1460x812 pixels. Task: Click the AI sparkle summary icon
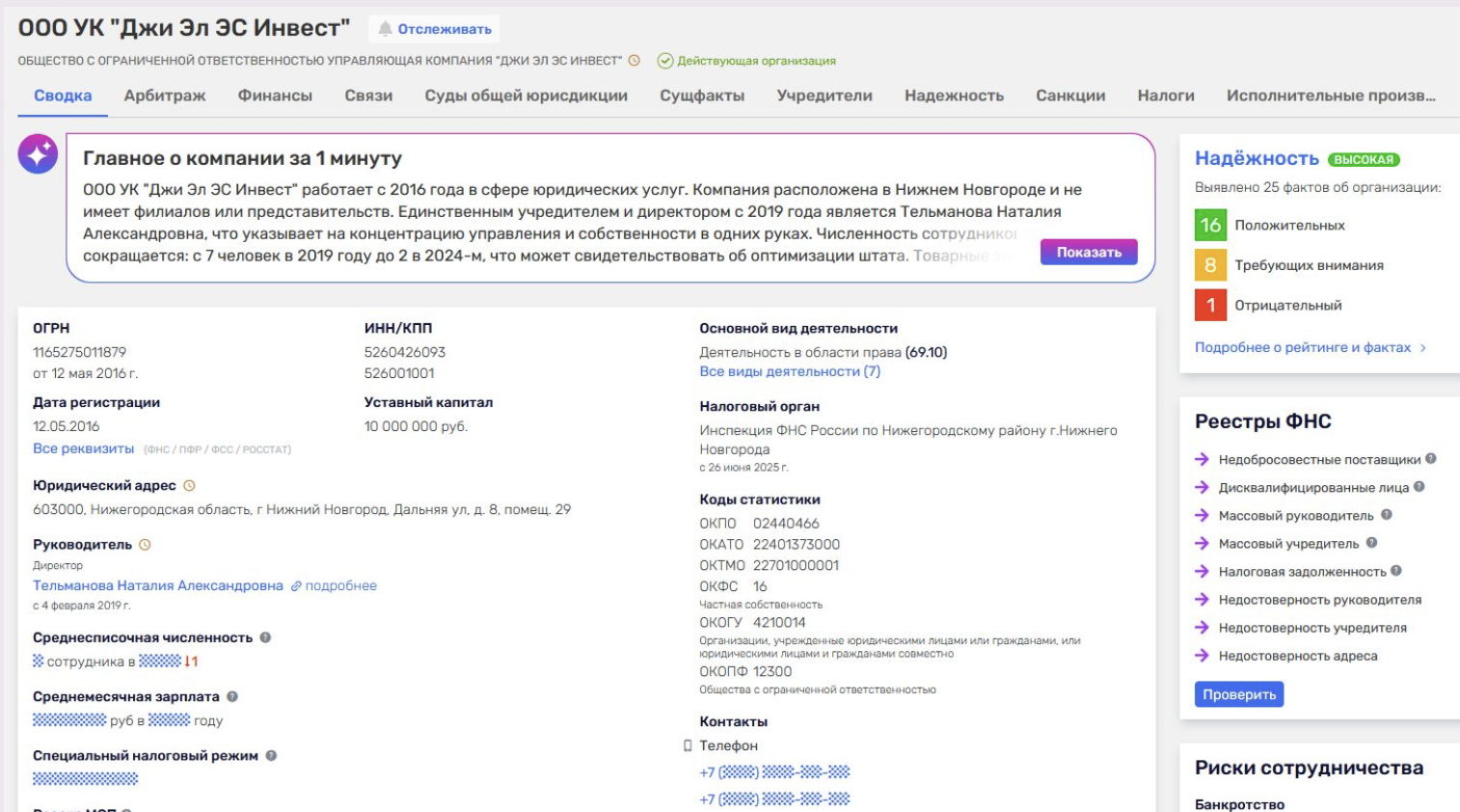click(x=38, y=154)
